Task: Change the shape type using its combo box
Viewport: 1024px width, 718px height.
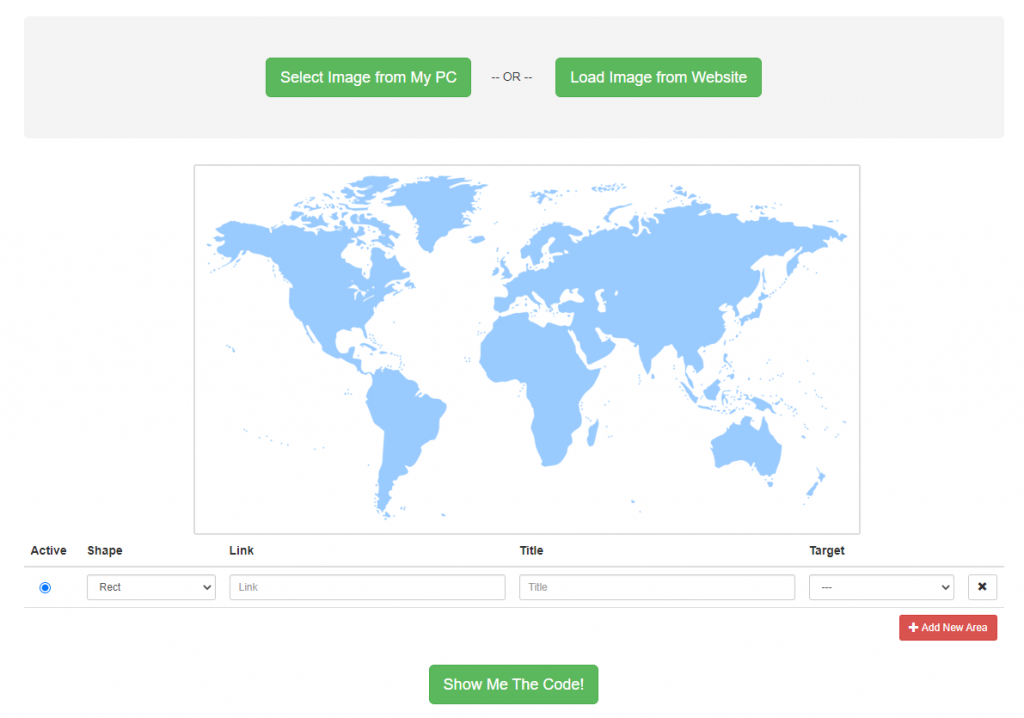Action: (151, 587)
